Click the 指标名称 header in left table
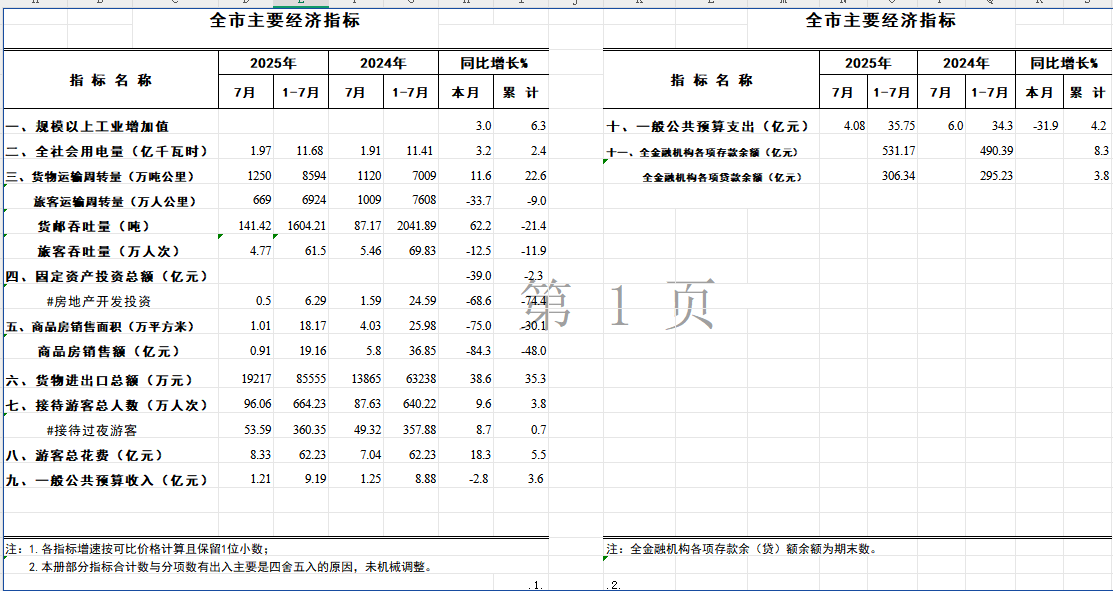The width and height of the screenshot is (1113, 591). click(111, 80)
